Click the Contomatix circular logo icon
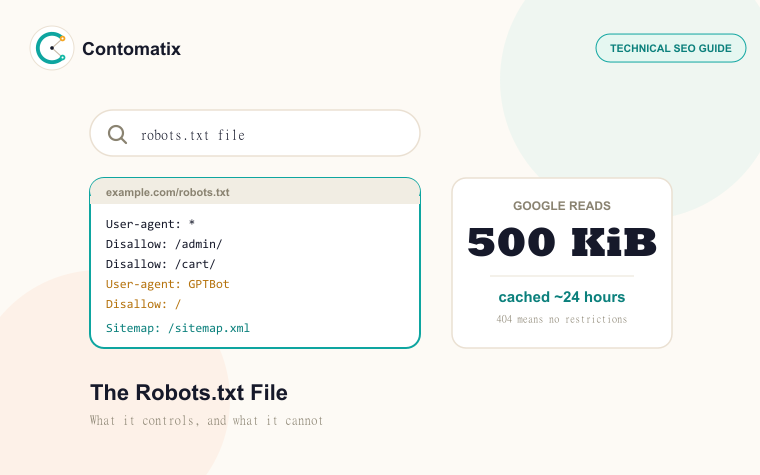760x475 pixels. 52,48
